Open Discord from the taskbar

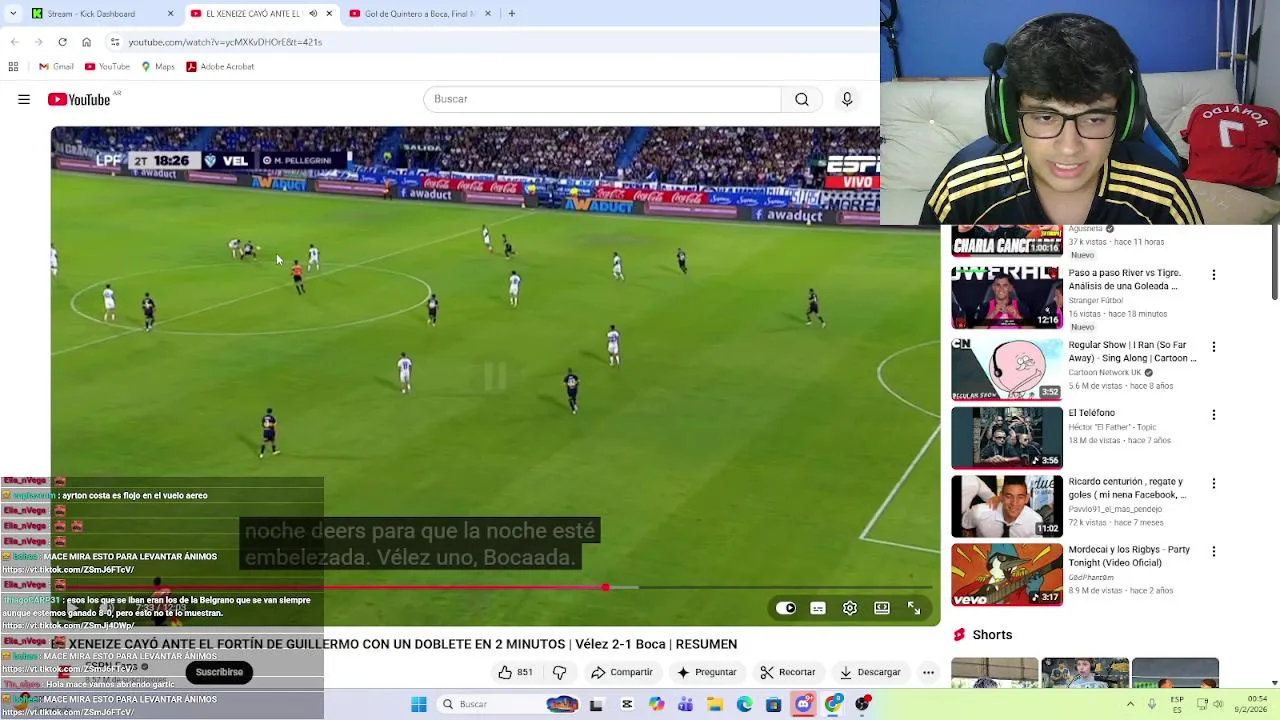click(804, 704)
